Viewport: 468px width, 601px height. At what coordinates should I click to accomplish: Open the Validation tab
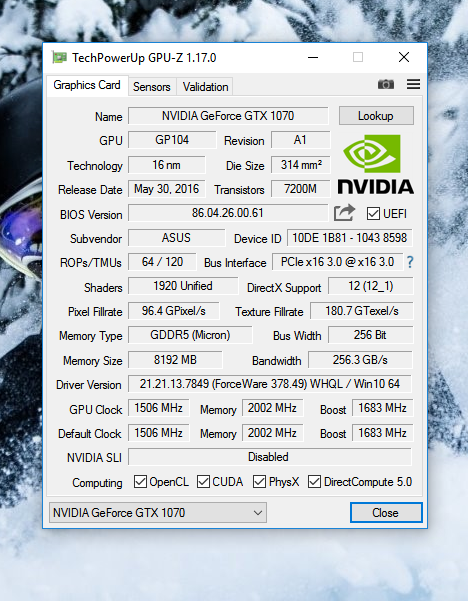(x=205, y=87)
